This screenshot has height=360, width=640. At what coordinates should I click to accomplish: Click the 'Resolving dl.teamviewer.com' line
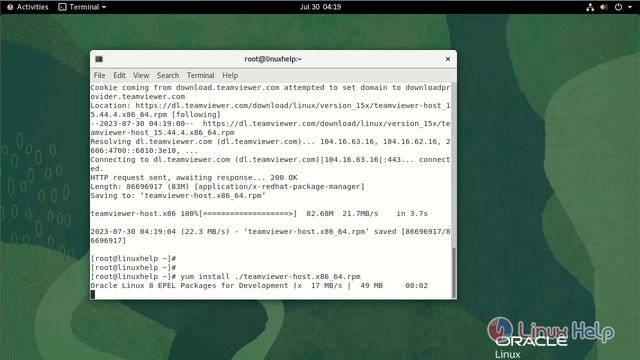point(270,146)
